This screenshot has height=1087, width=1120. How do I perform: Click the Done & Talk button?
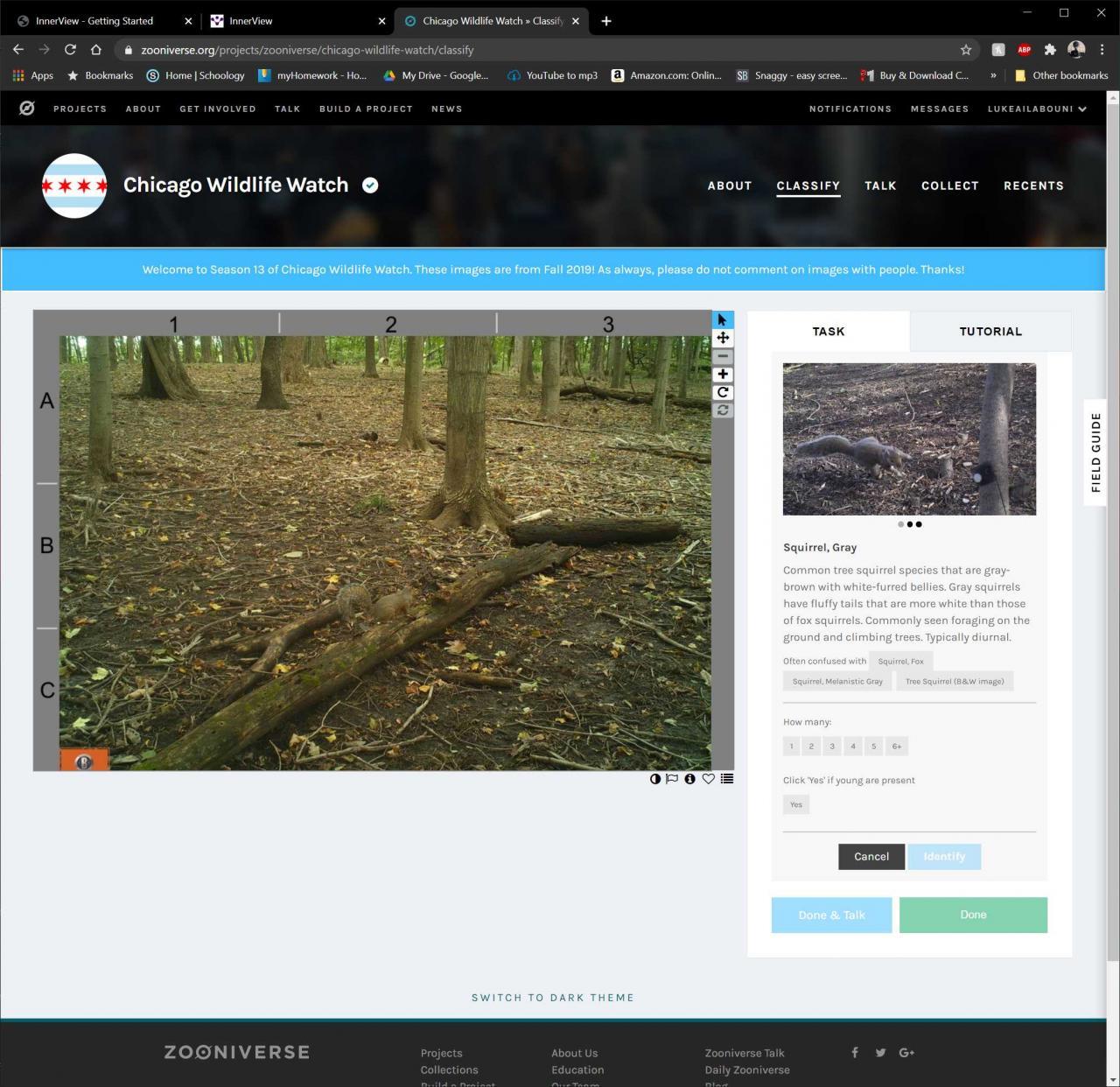point(831,915)
